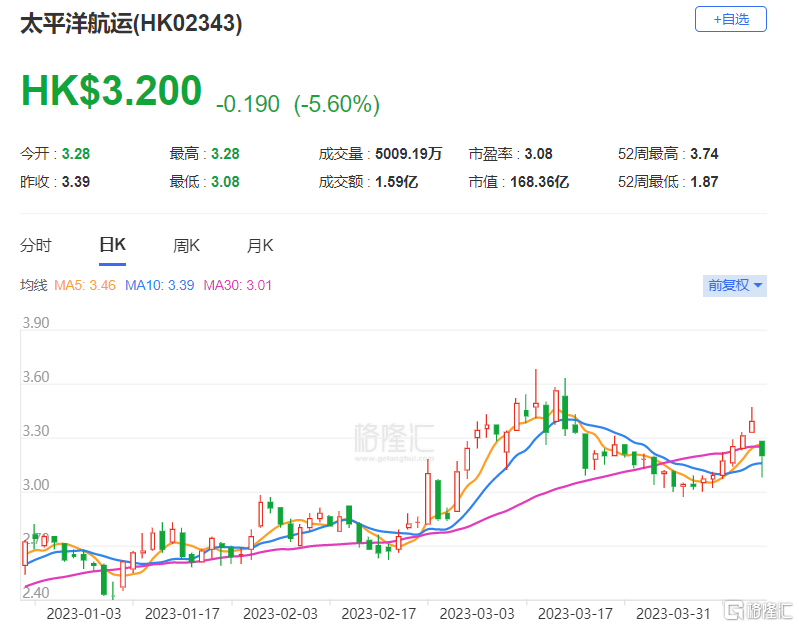Image resolution: width=799 pixels, height=627 pixels.
Task: Click the 成交量 volume 5009.19万
Action: coord(409,154)
